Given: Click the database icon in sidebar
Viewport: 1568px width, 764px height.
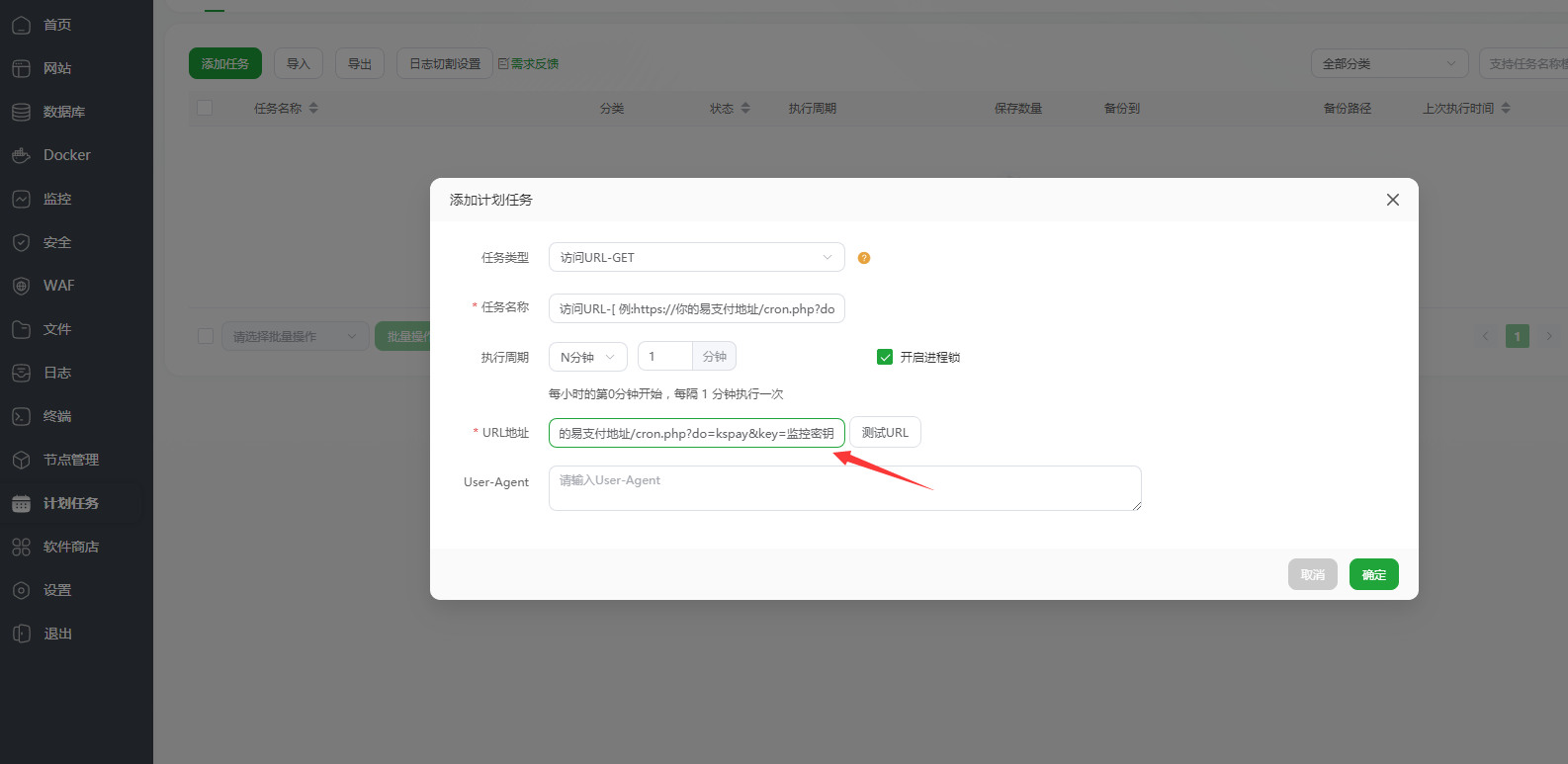Looking at the screenshot, I should click(21, 112).
